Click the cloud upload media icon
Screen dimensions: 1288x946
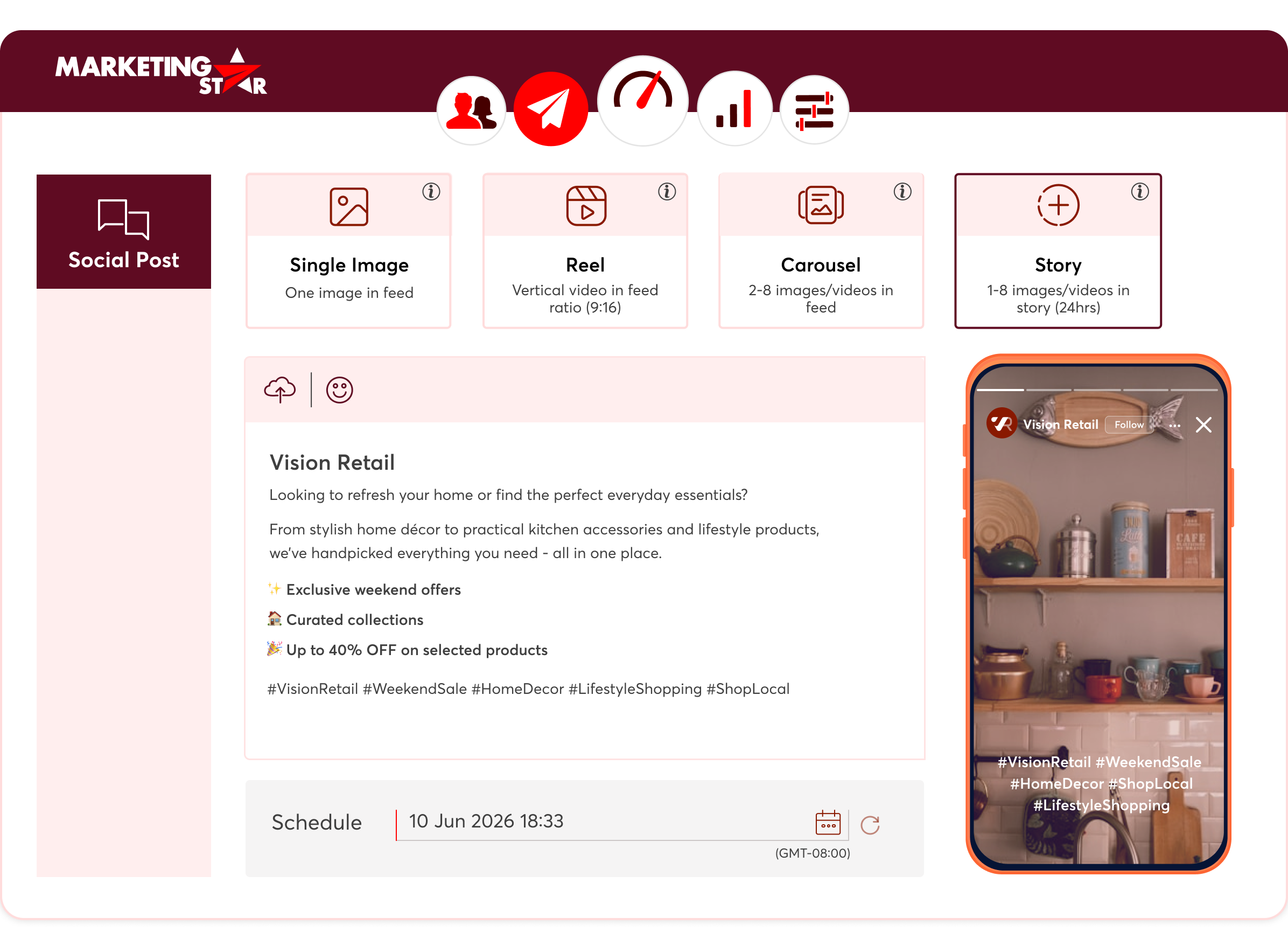coord(280,390)
